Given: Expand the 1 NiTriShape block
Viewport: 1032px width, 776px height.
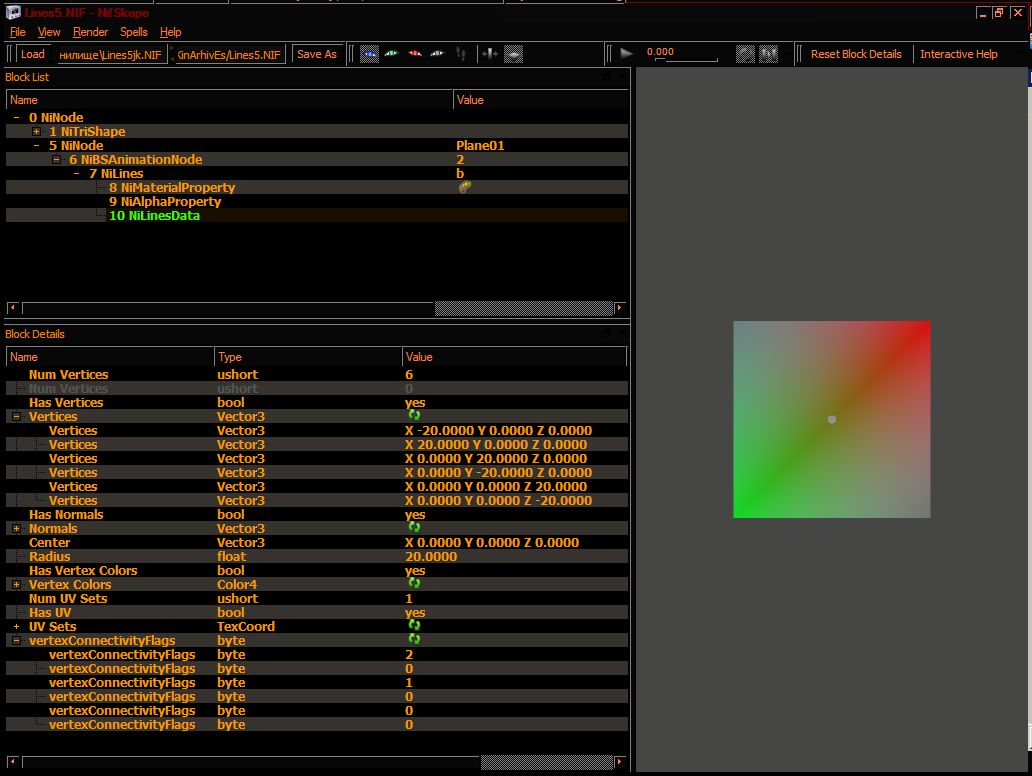Looking at the screenshot, I should coord(37,132).
